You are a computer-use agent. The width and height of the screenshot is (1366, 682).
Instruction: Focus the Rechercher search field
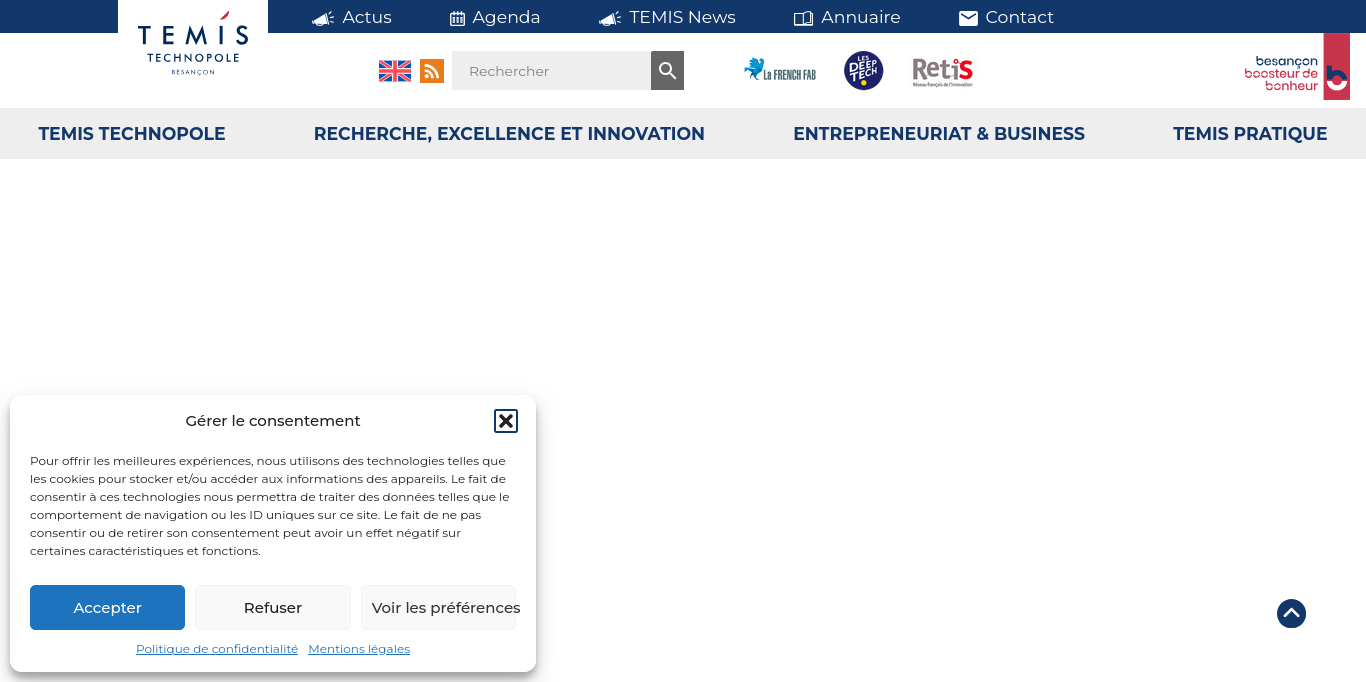[551, 71]
